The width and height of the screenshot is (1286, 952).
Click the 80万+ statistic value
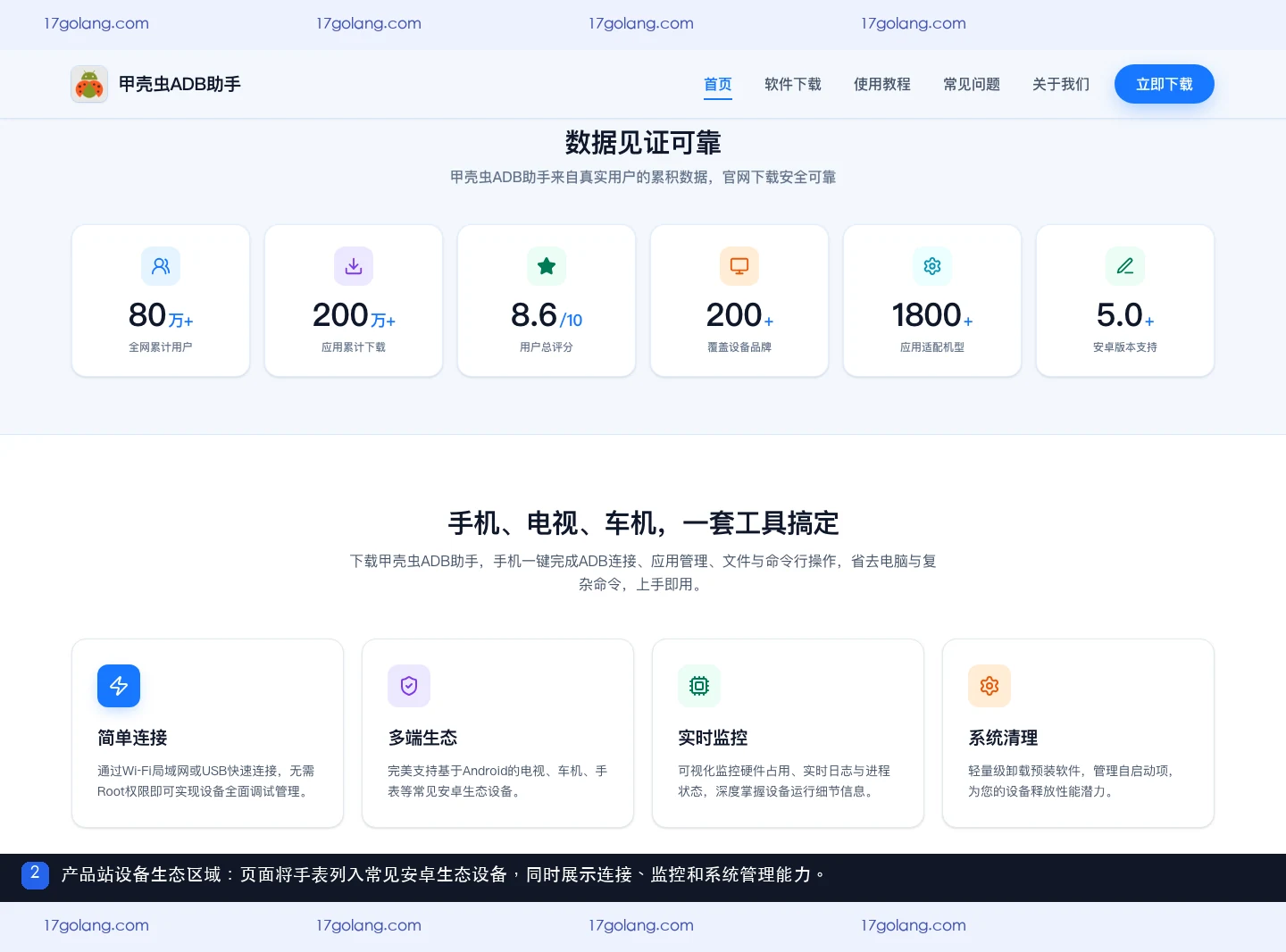[x=161, y=315]
